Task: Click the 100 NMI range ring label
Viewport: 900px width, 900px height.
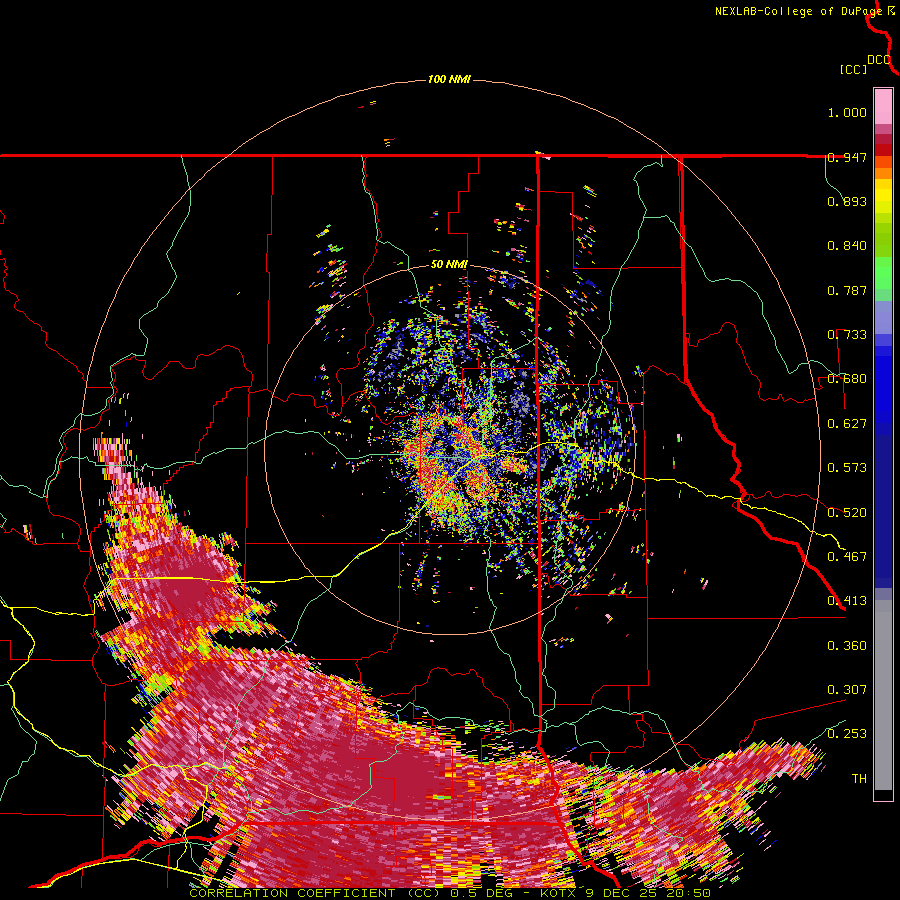Action: [x=449, y=79]
